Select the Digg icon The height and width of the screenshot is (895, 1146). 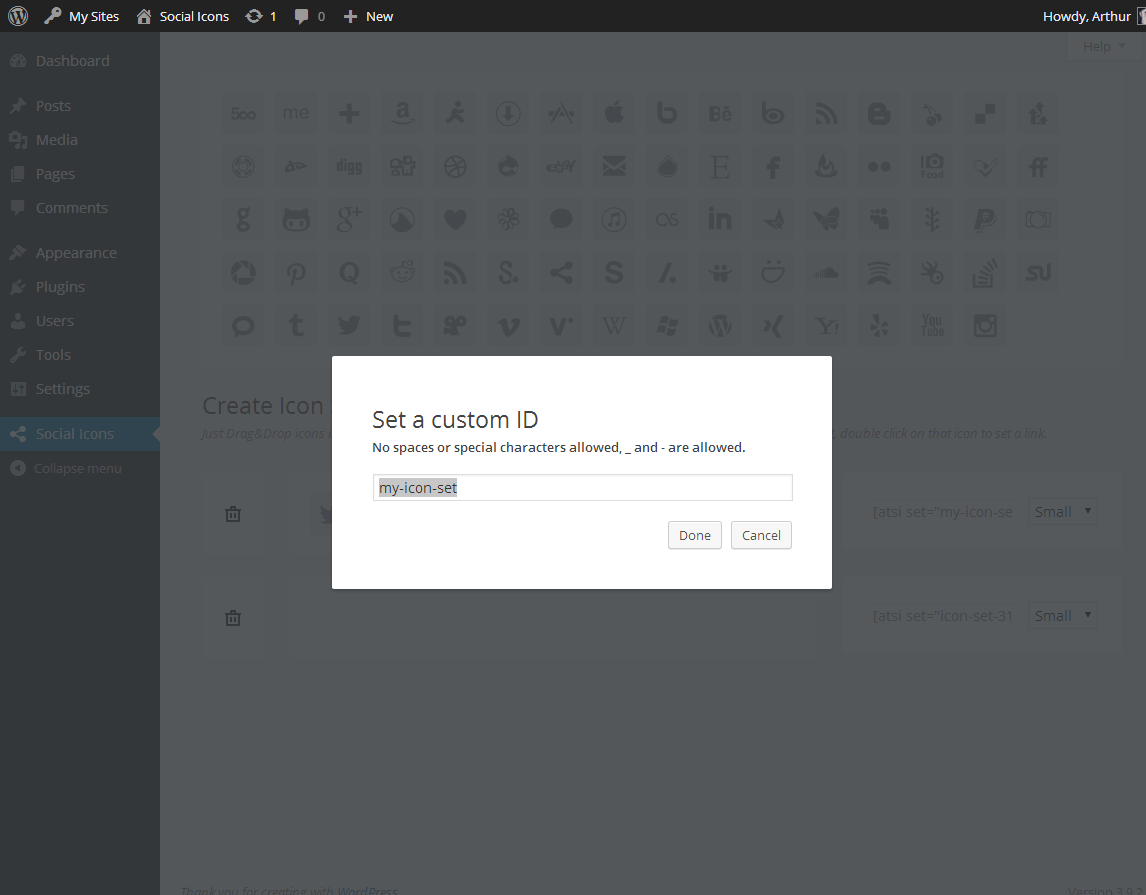(x=349, y=167)
